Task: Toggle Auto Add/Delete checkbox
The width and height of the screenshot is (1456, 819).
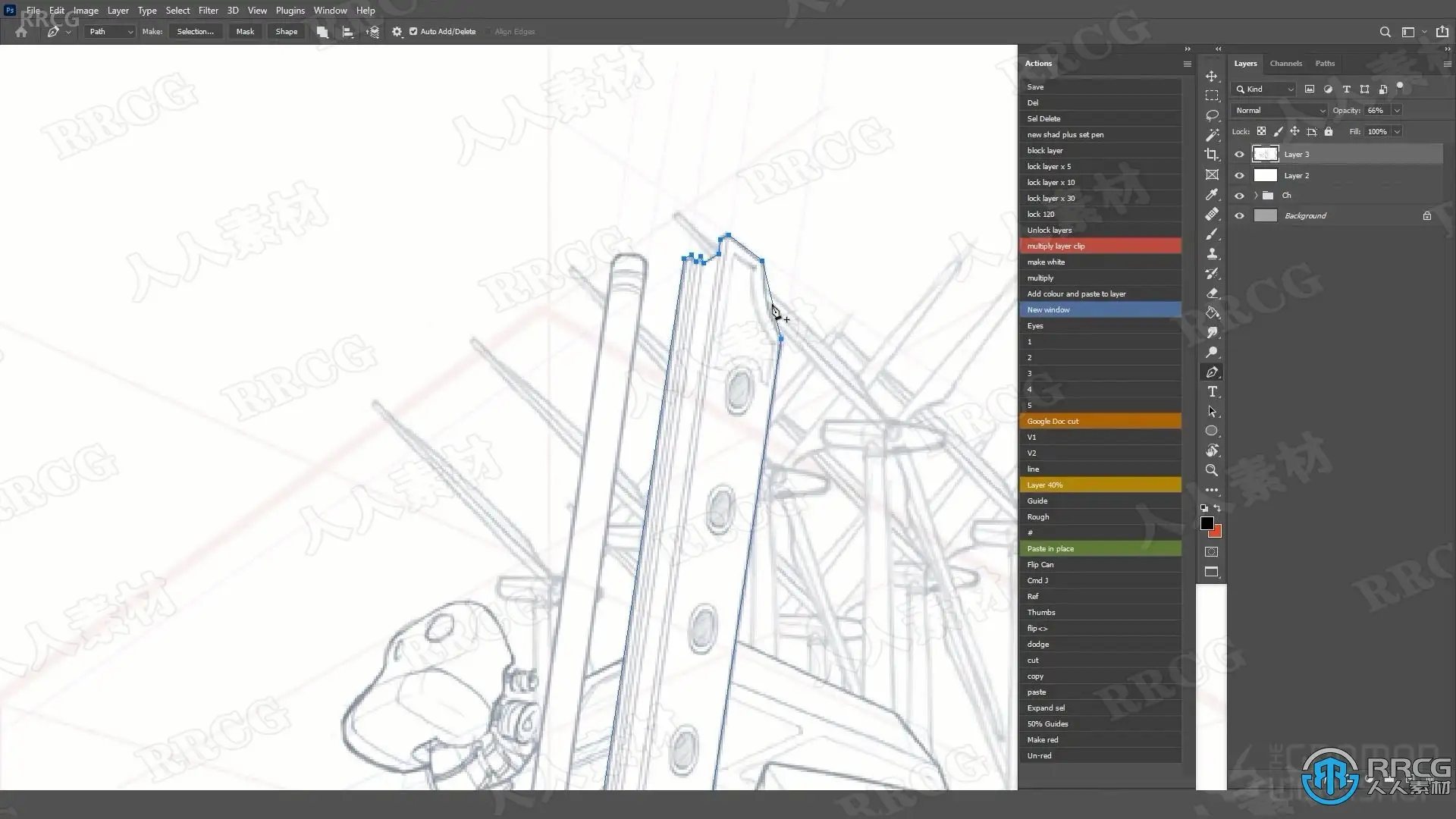Action: pyautogui.click(x=413, y=32)
